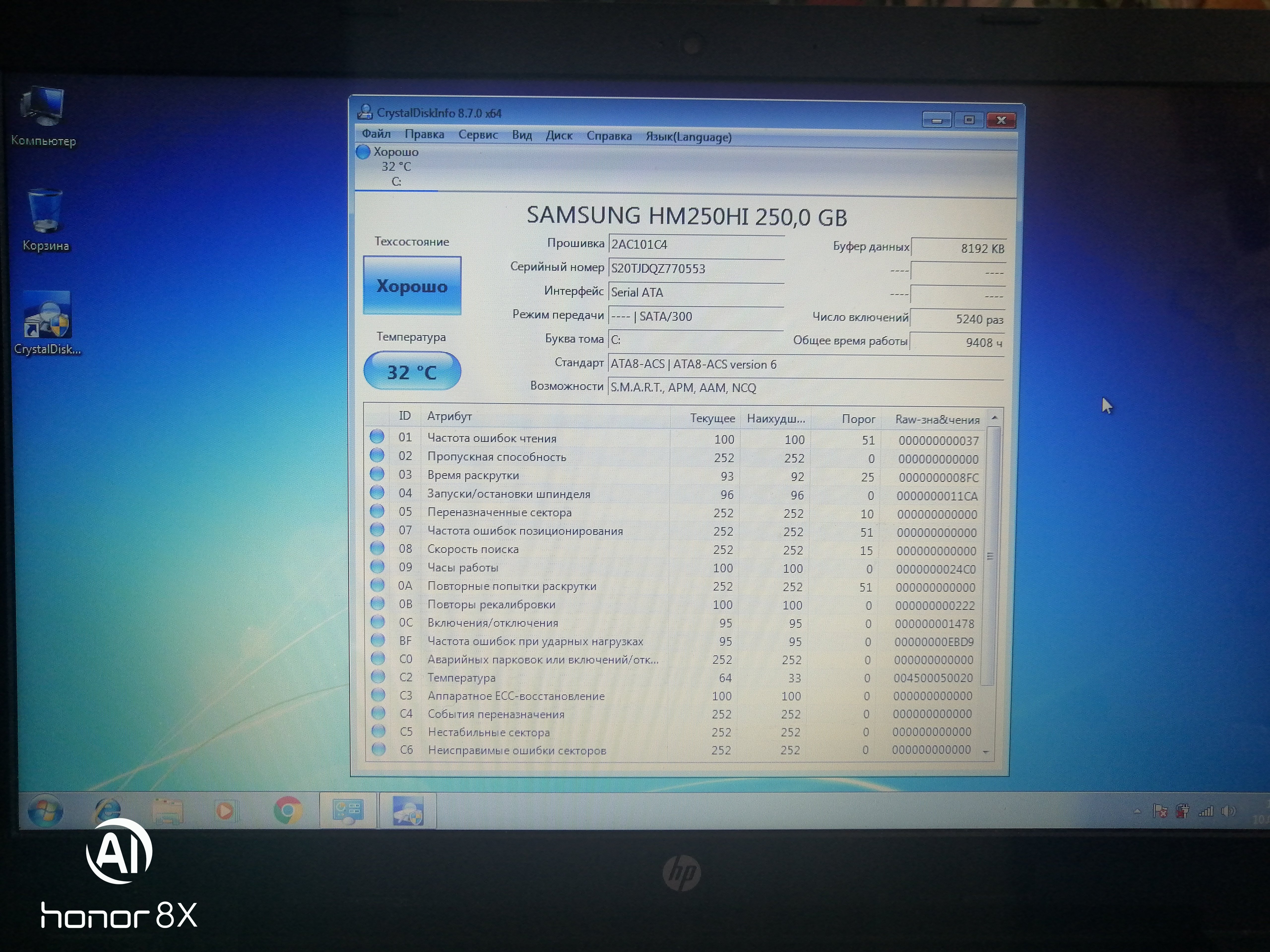This screenshot has width=1270, height=952.
Task: Open Windows Explorer folder on taskbar
Action: pyautogui.click(x=168, y=811)
